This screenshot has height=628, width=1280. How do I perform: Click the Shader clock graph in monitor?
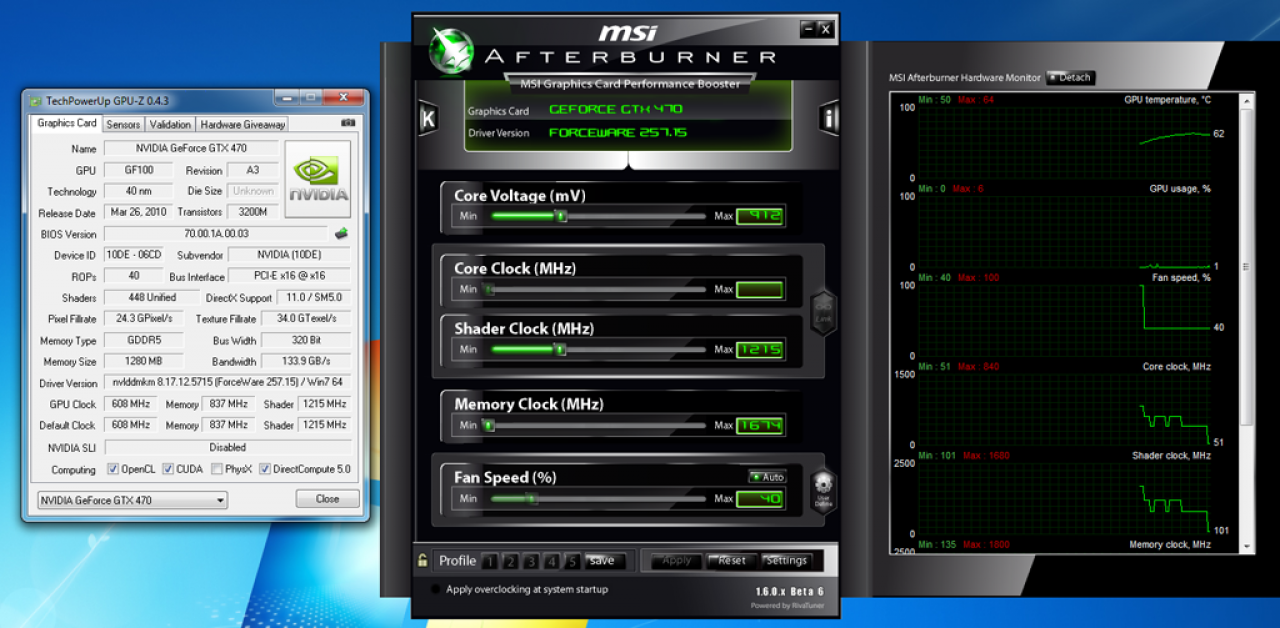(1063, 499)
